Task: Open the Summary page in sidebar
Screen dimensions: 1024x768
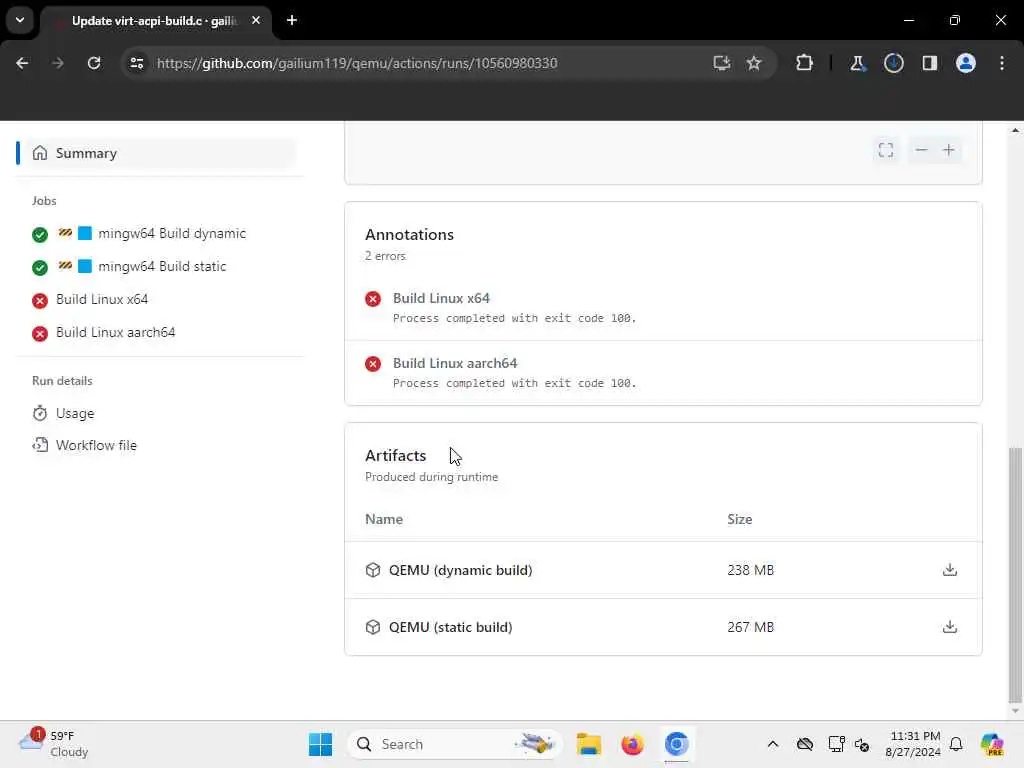Action: point(157,153)
